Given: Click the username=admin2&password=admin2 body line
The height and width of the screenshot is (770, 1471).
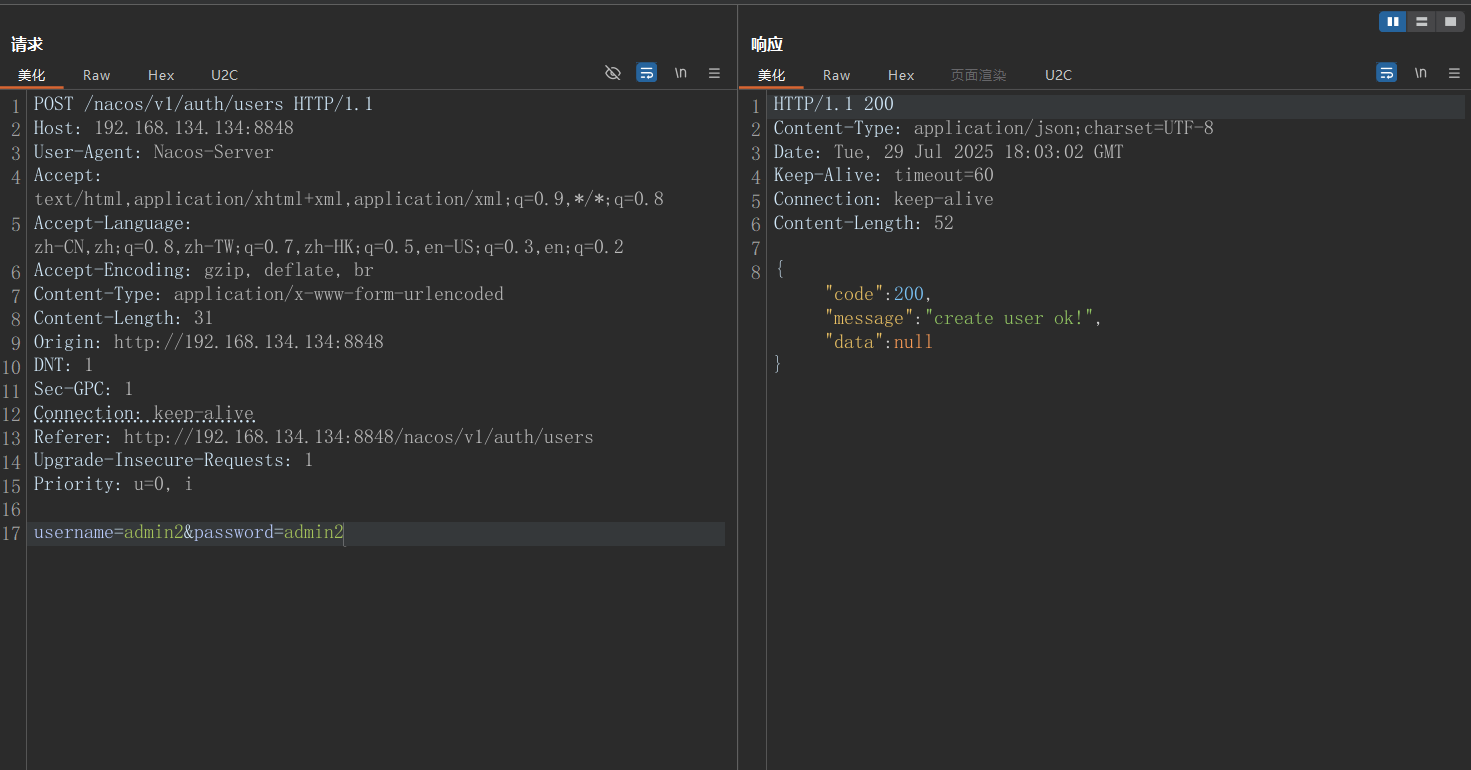Looking at the screenshot, I should tap(188, 533).
